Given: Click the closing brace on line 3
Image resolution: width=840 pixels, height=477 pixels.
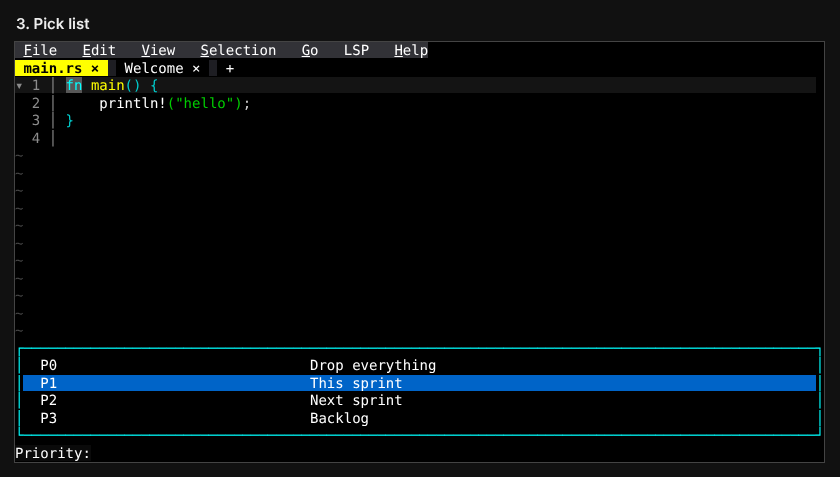Looking at the screenshot, I should 70,121.
